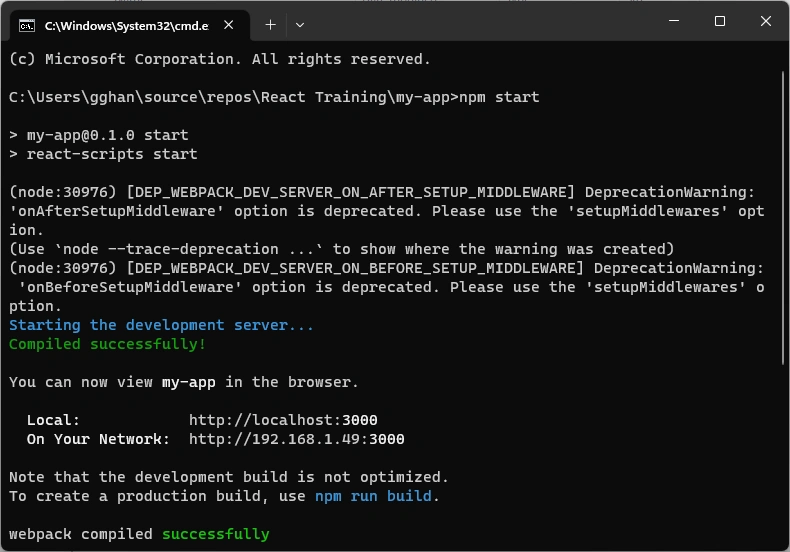790x552 pixels.
Task: Click 'DEP_WEBPACK_DEV_SERVER_ON_AFTER_SETUP_MIDDLEWARE' warning code
Action: [x=350, y=192]
